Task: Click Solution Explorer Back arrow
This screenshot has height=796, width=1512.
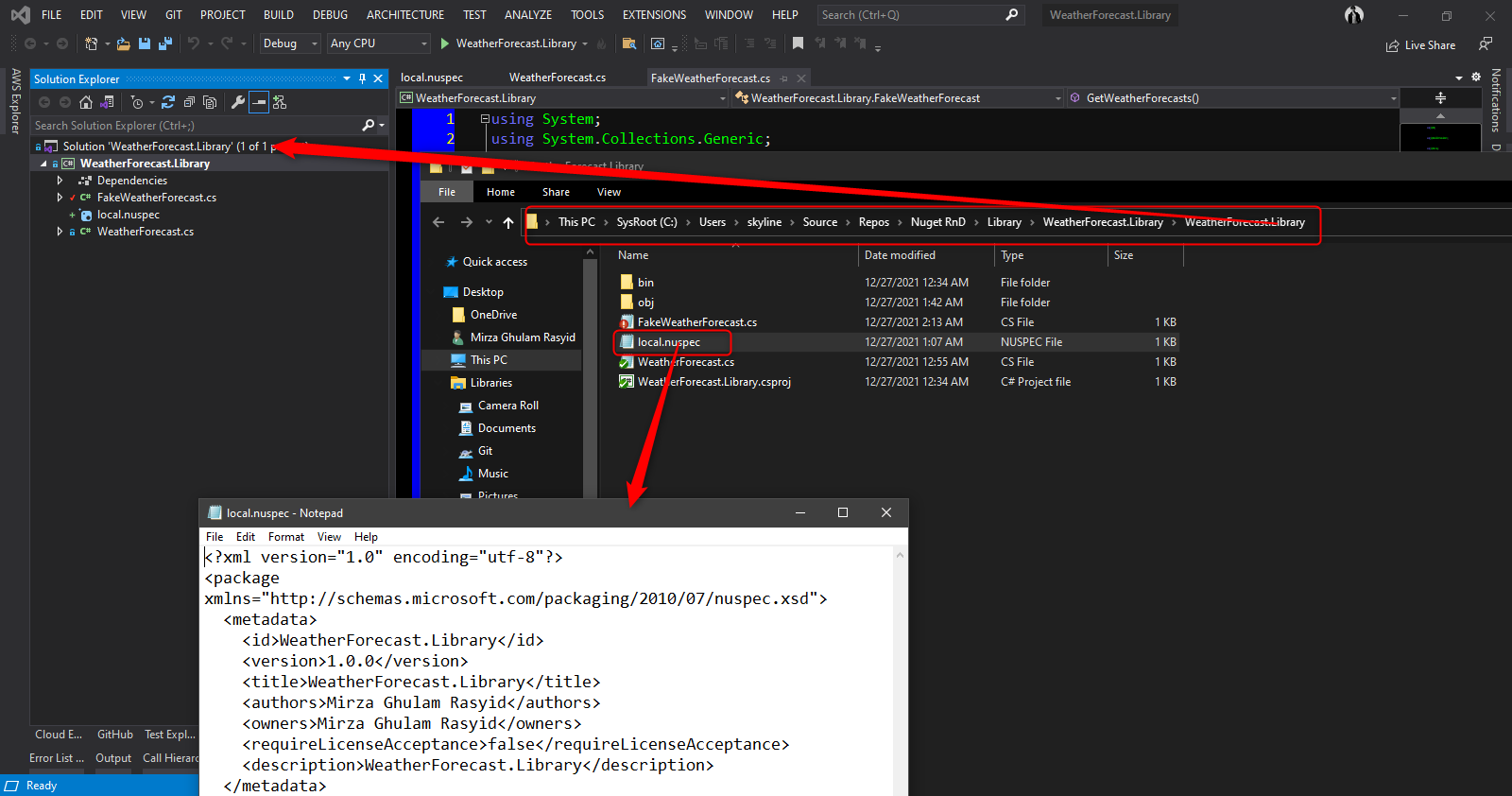Action: 44,102
